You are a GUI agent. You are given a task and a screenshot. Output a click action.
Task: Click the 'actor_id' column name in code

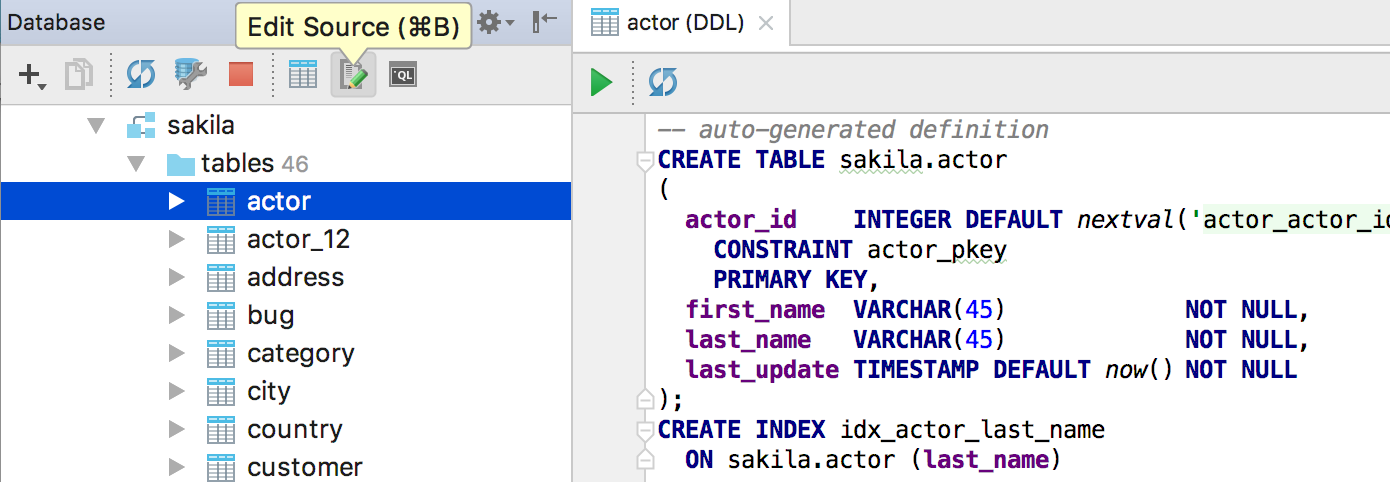tap(741, 220)
